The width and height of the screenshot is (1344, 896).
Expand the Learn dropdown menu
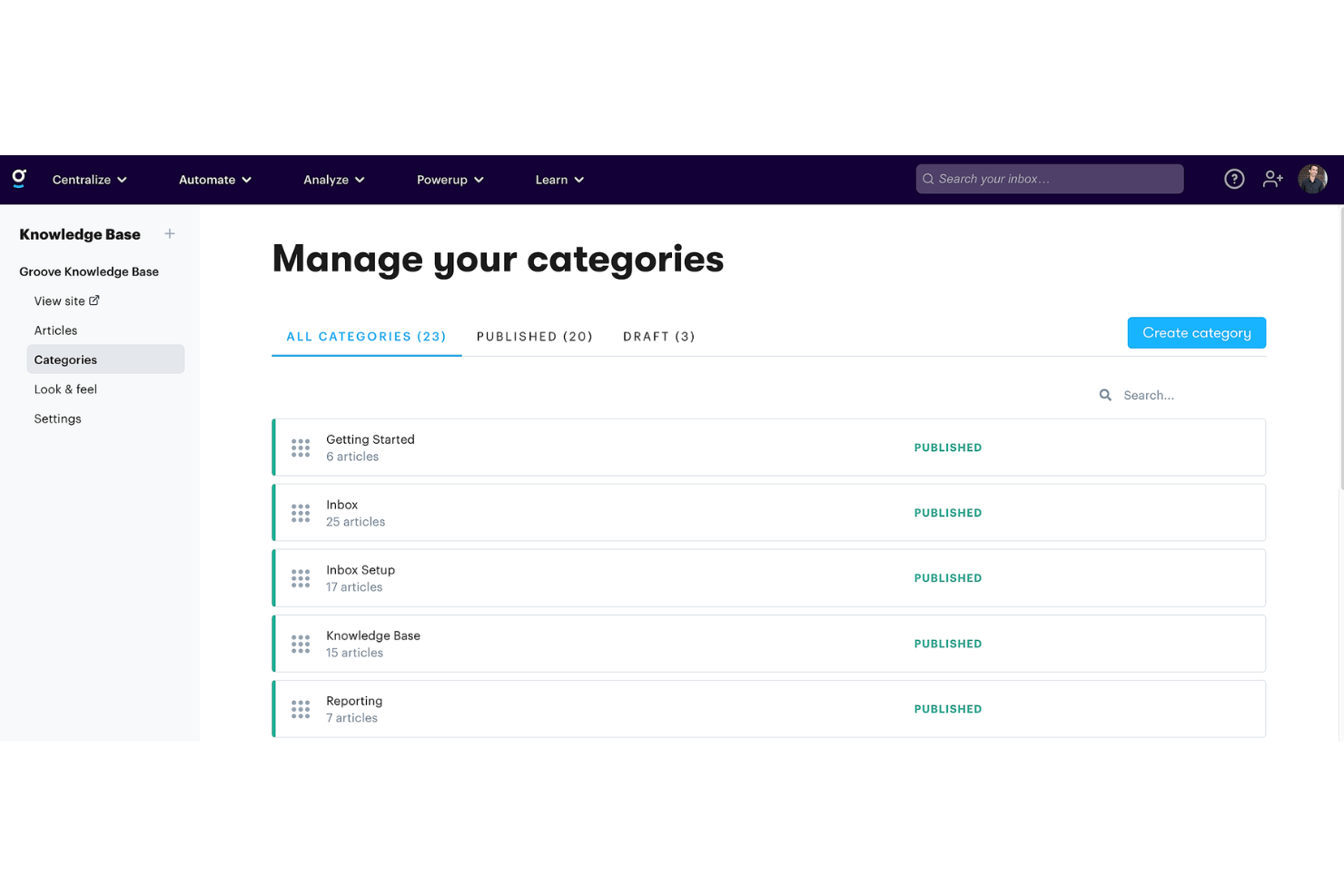(559, 180)
